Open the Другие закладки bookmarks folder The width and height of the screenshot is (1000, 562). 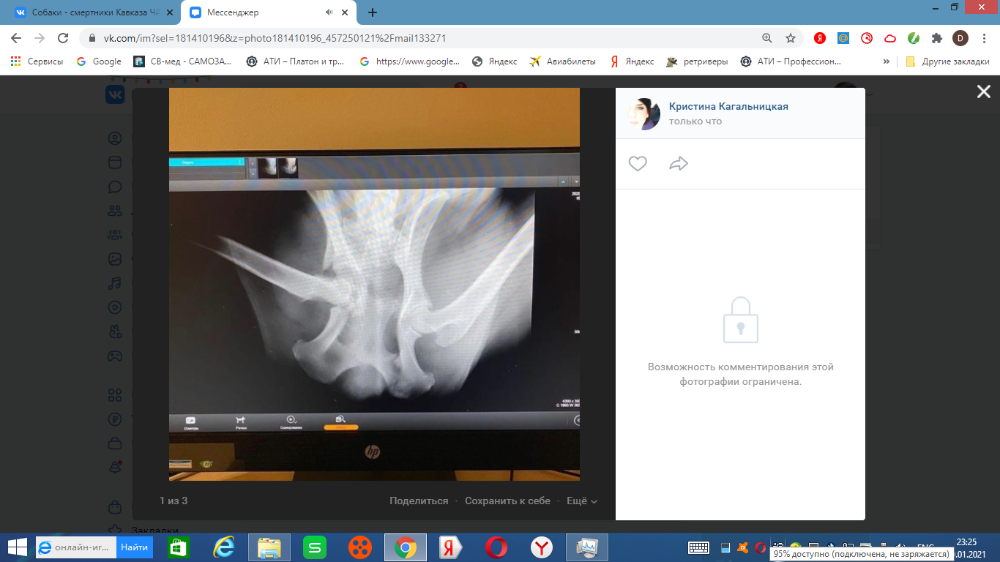tap(948, 61)
